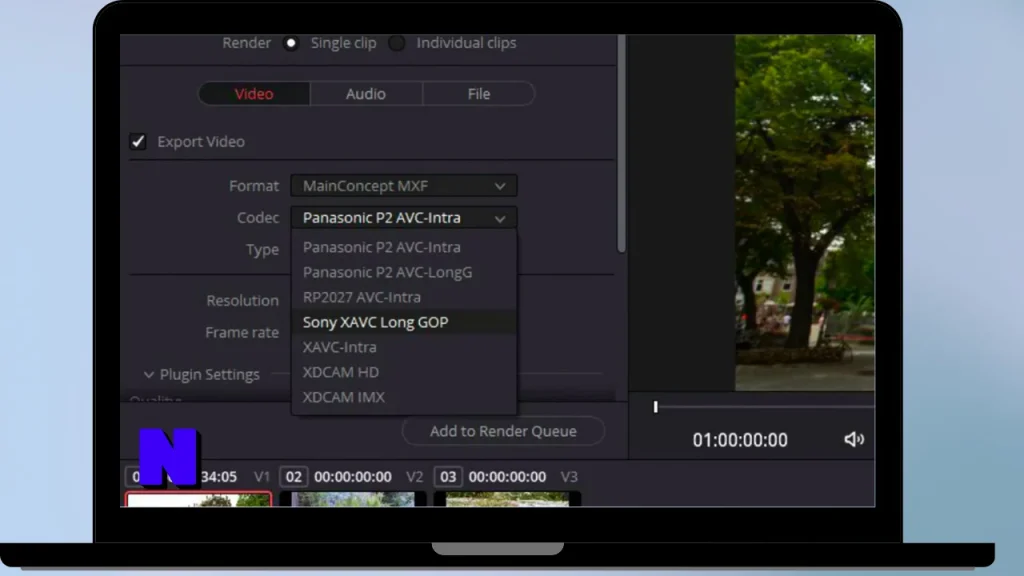Switch to the File tab

(479, 93)
